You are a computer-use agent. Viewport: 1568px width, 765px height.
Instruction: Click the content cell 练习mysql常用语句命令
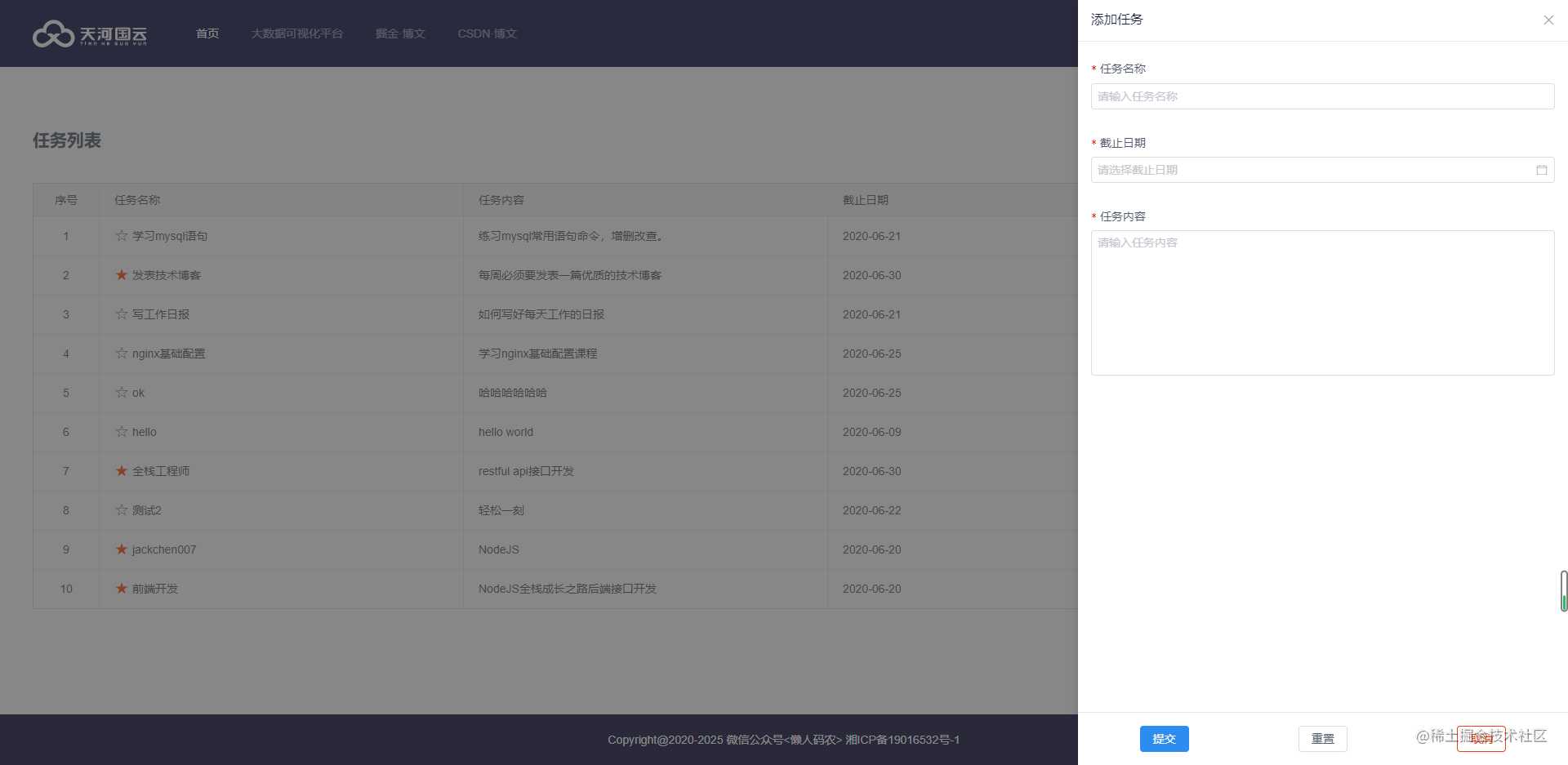pyautogui.click(x=572, y=236)
